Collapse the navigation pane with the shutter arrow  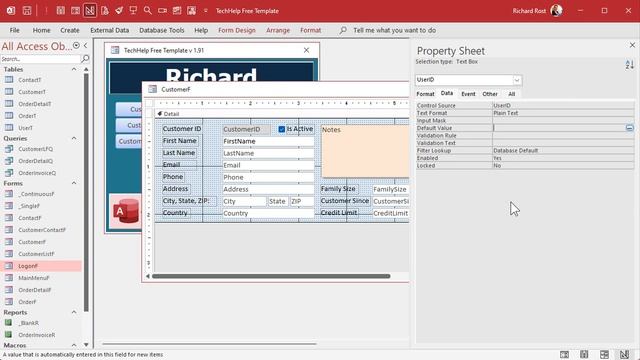[x=86, y=46]
